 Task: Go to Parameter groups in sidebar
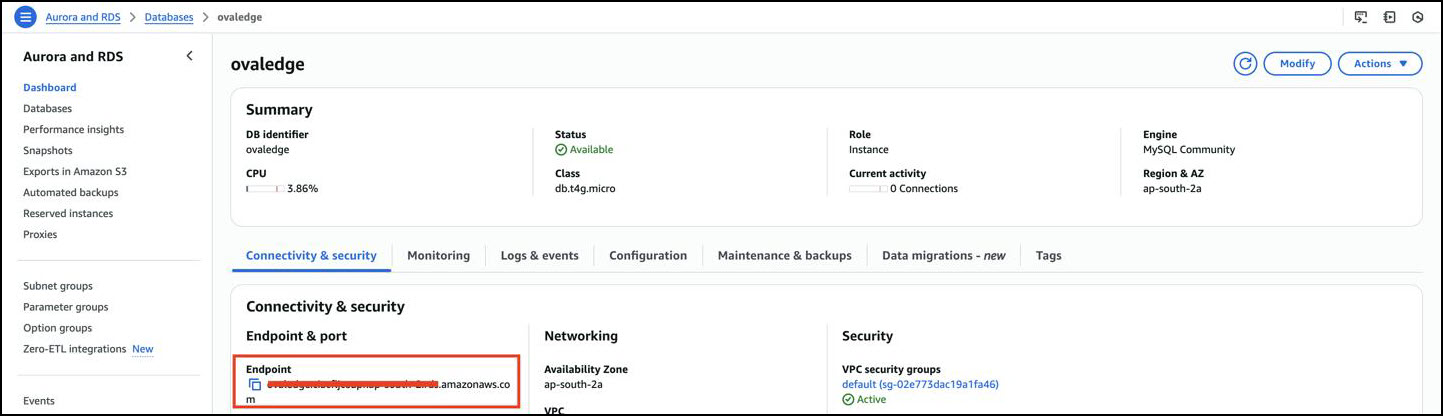click(x=66, y=307)
